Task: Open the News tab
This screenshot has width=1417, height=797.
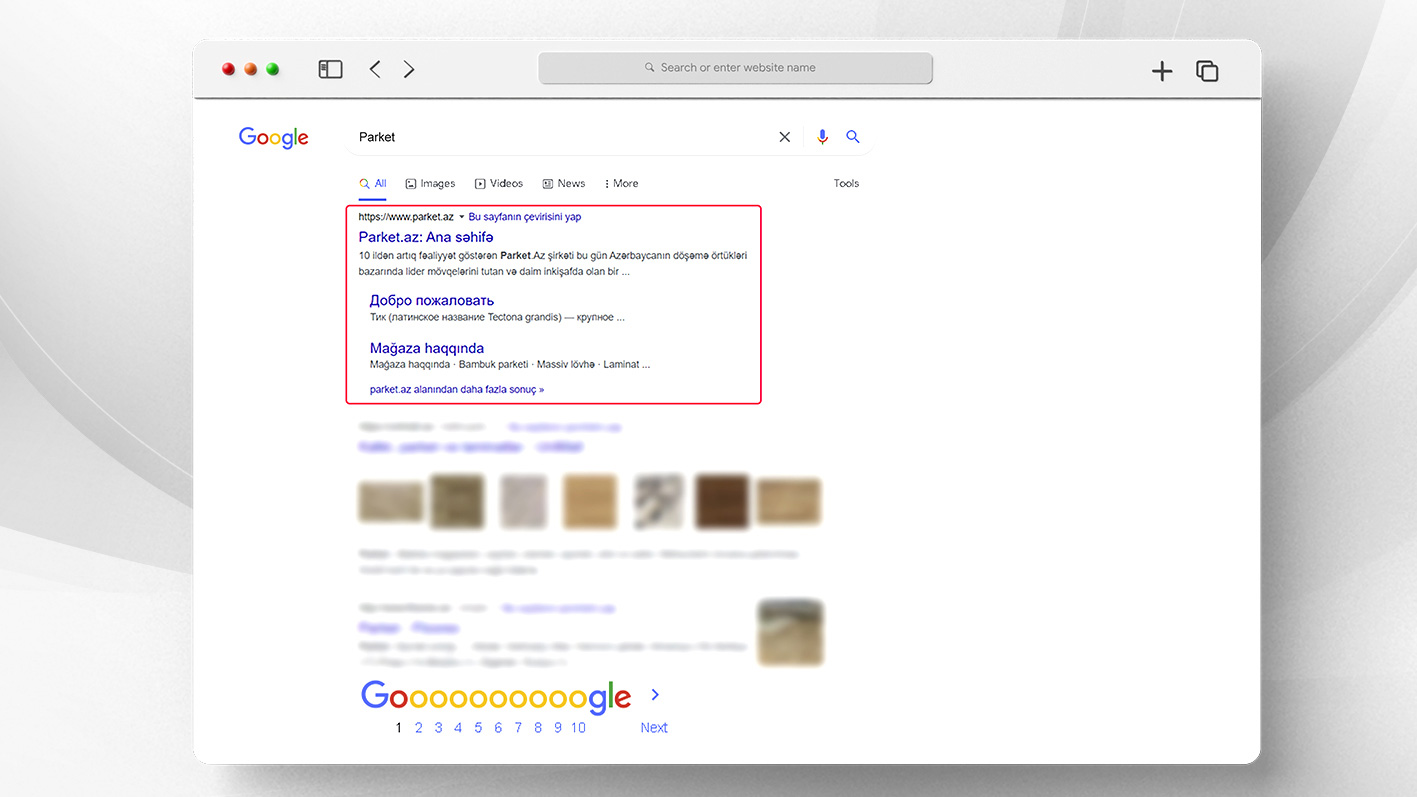Action: [564, 184]
